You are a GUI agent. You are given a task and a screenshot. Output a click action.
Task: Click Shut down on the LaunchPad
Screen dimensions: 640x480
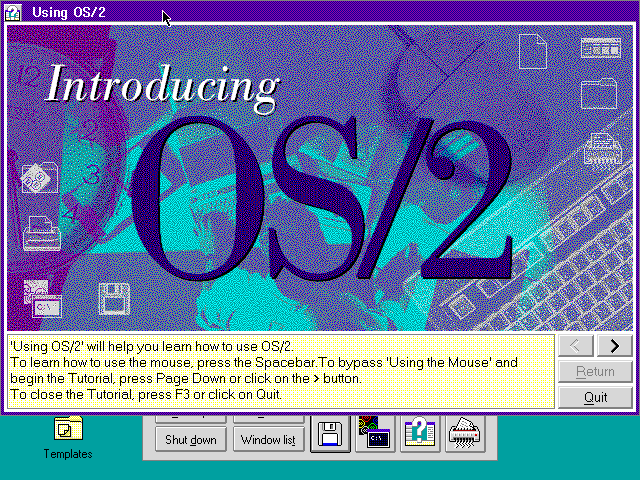pos(190,439)
